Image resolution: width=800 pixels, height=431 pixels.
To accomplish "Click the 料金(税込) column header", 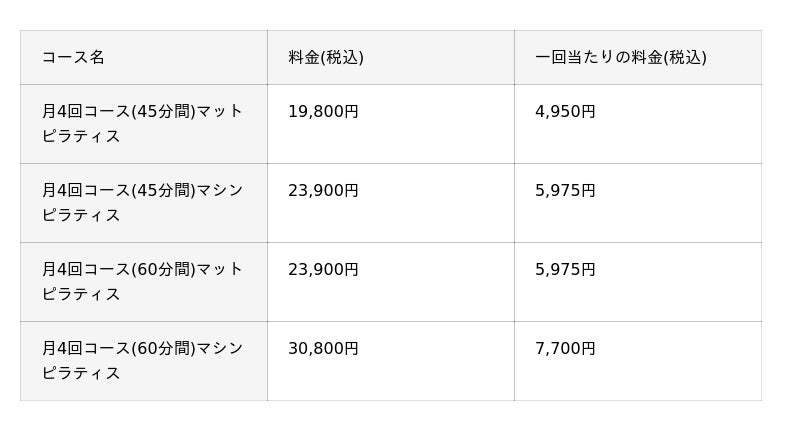I will (x=326, y=57).
